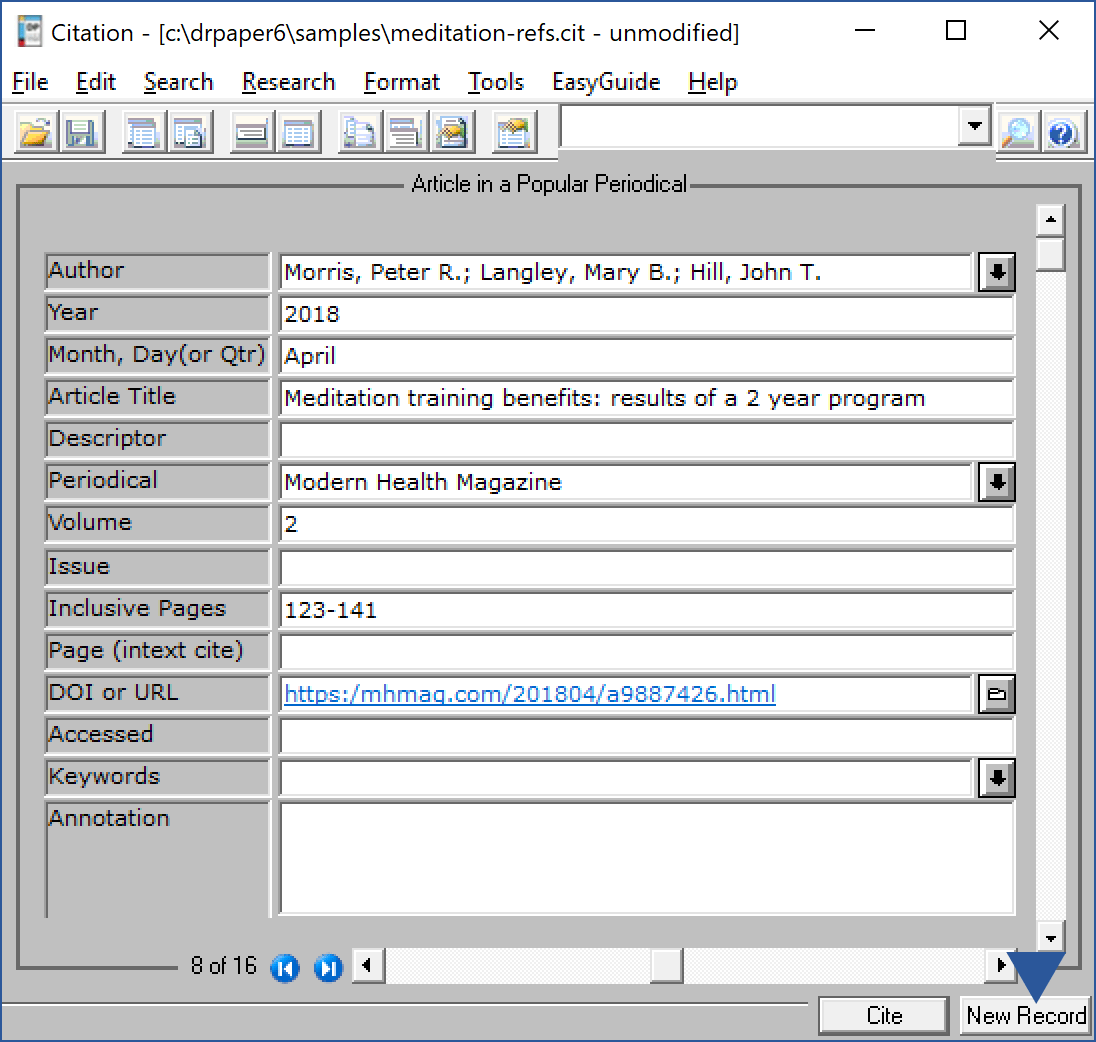Expand the Keywords dropdown arrow
Image resolution: width=1096 pixels, height=1042 pixels.
point(996,778)
